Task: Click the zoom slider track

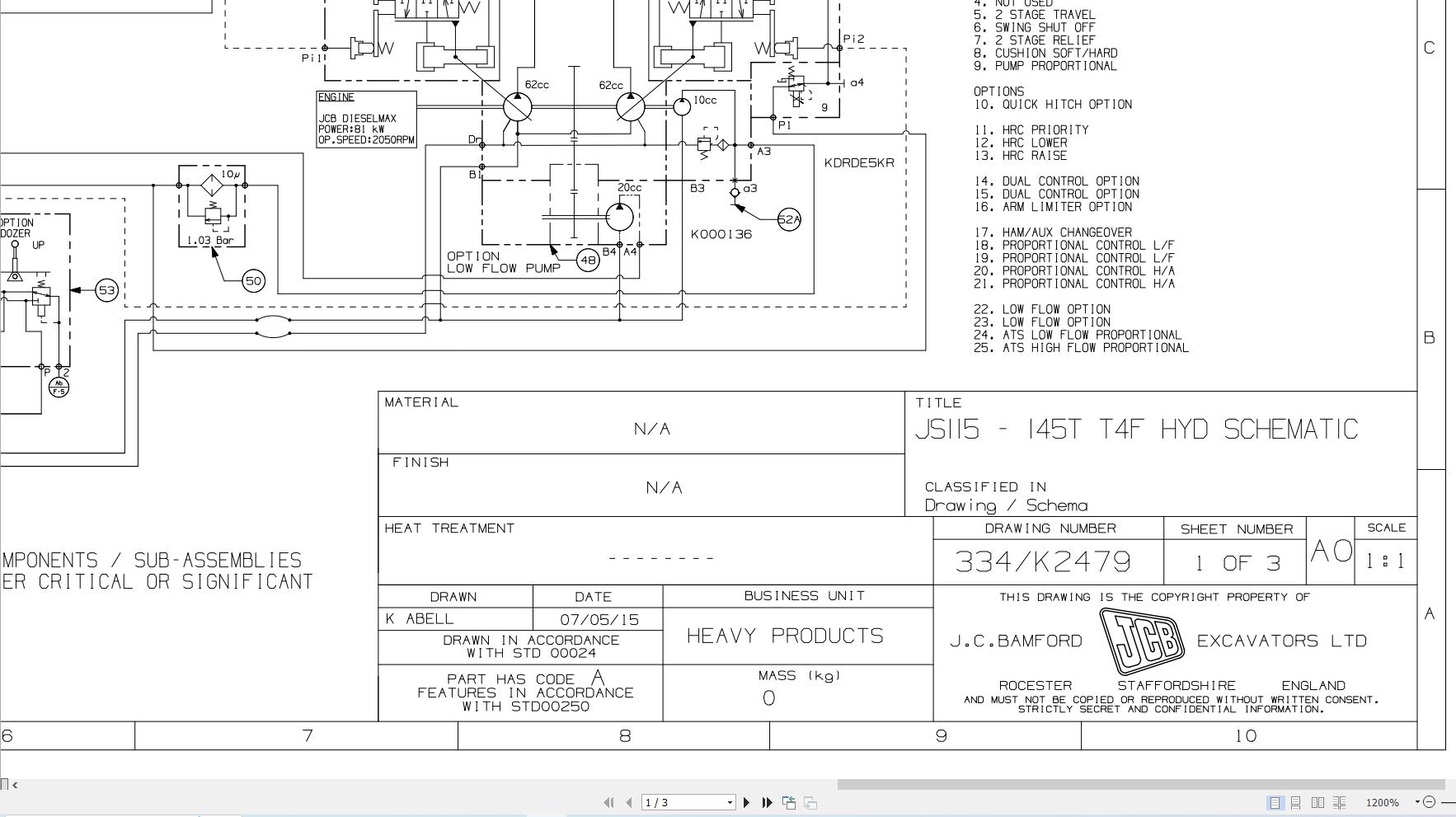Action: tap(1449, 801)
